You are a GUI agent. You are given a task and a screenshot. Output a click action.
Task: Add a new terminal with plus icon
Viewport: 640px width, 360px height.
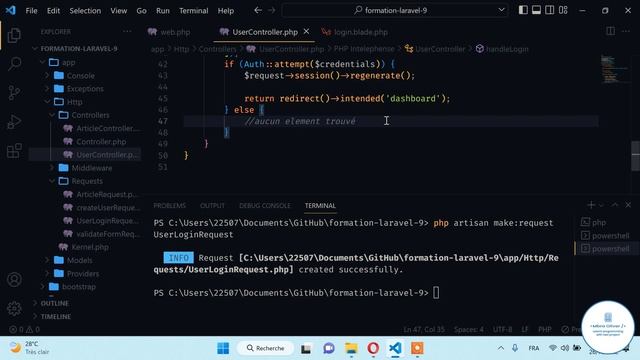591,205
